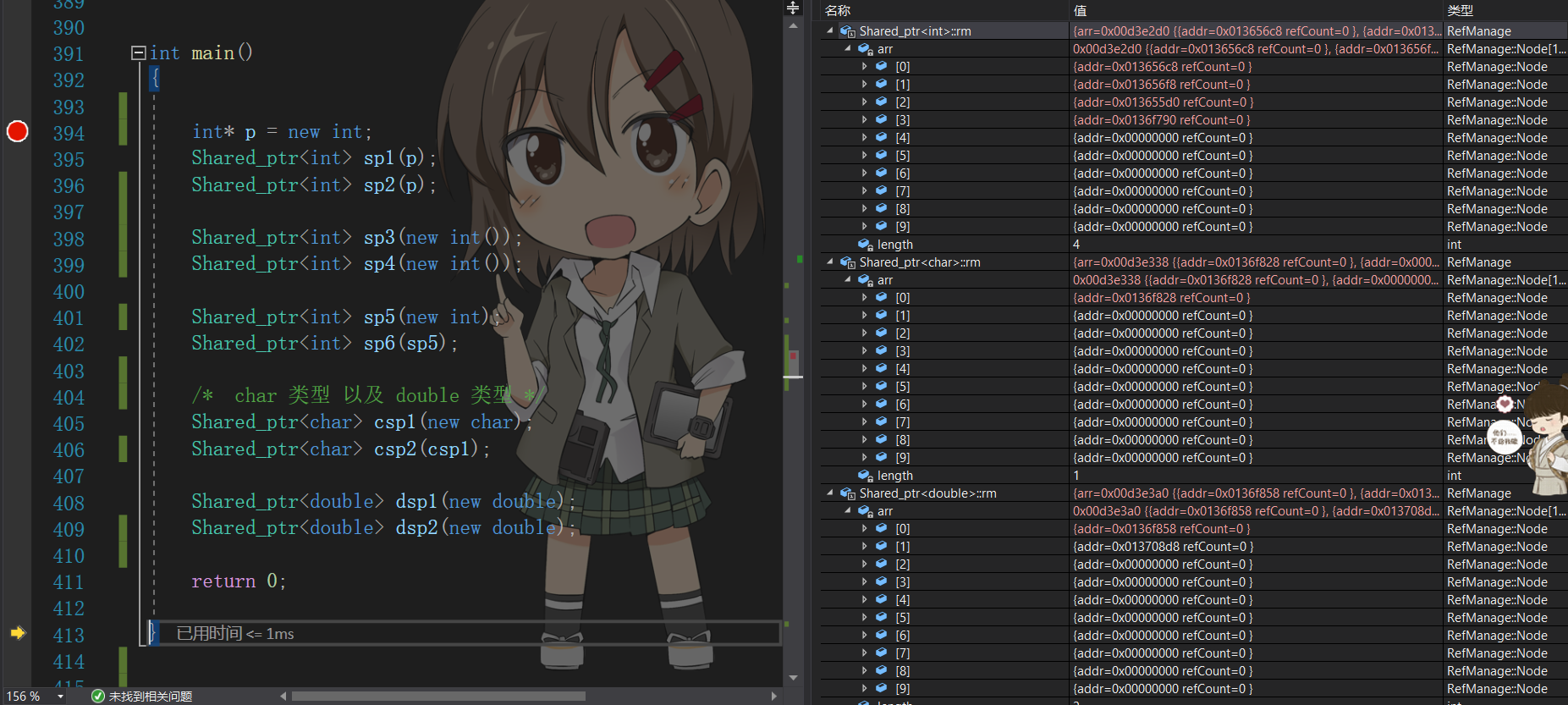
Task: Click the length field icon with value 4
Action: click(865, 245)
